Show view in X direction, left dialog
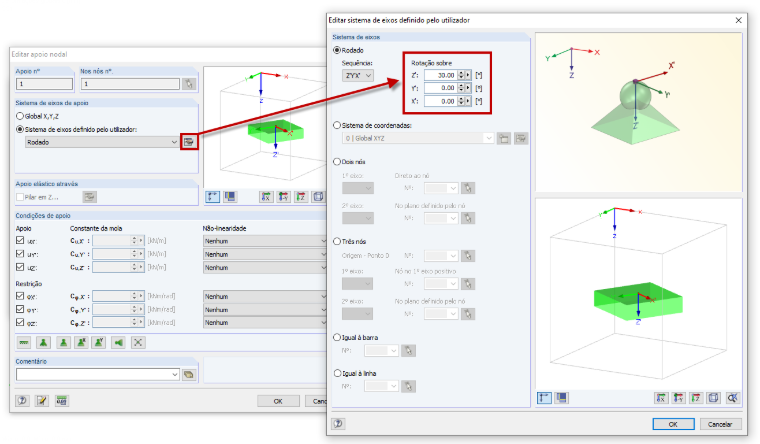 click(x=266, y=197)
